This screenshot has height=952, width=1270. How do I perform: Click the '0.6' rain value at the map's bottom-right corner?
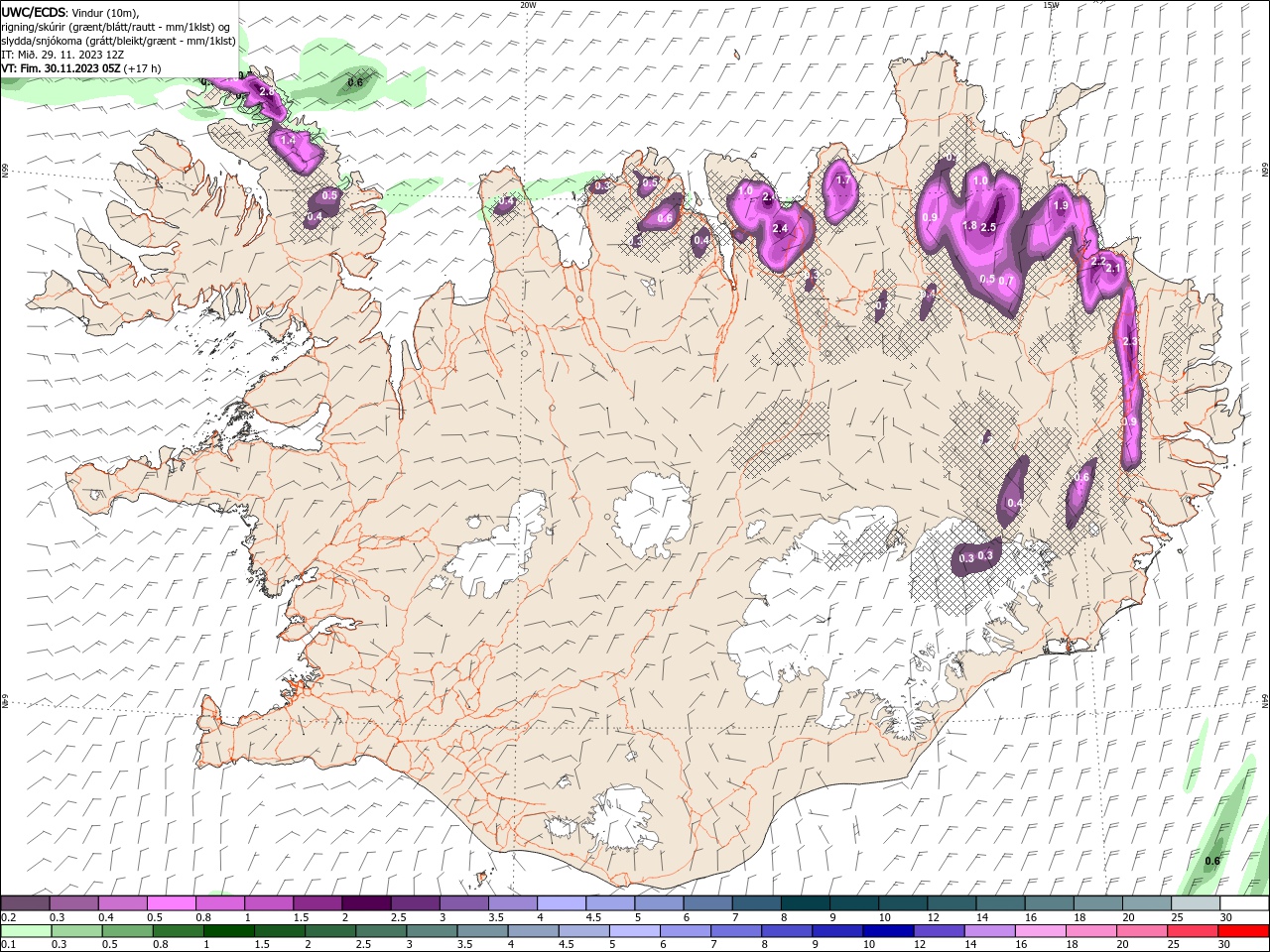point(1212,861)
